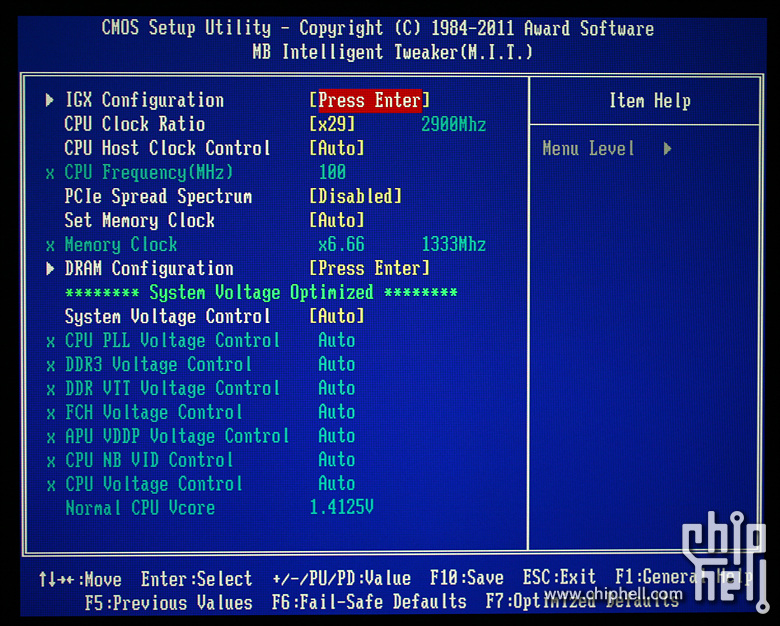Change CPU Host Clock Control [Auto] value
This screenshot has height=626, width=780.
click(x=337, y=148)
